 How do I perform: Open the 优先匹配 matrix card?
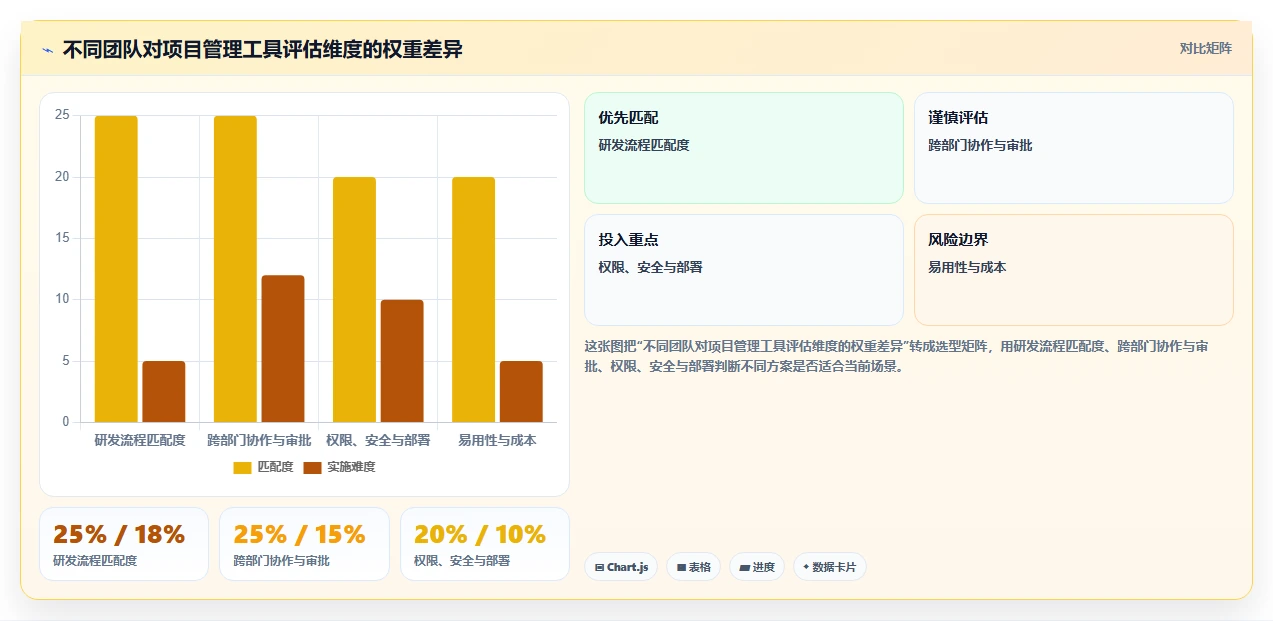coord(743,148)
